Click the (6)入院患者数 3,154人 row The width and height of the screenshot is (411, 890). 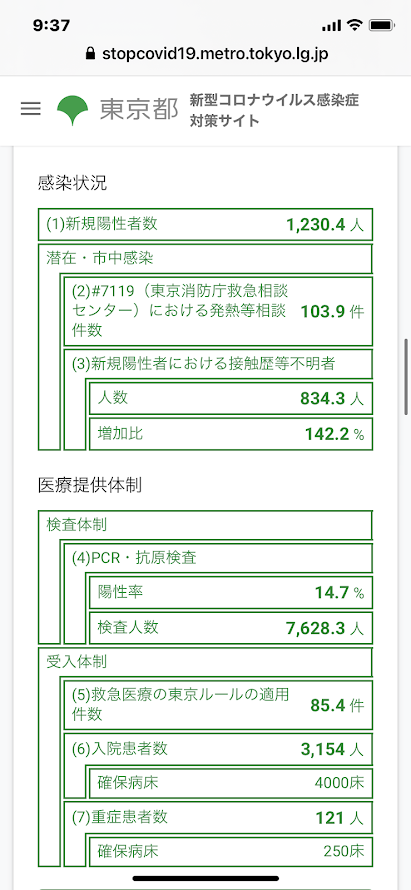click(218, 749)
